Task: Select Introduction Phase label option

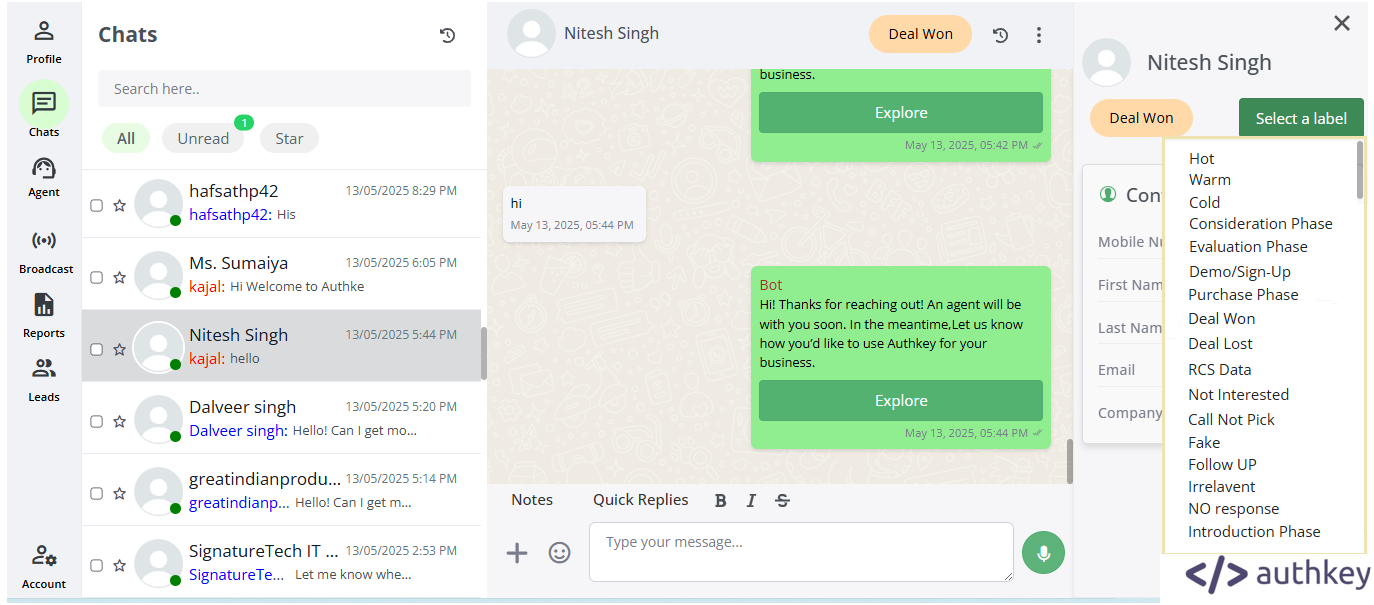Action: coord(1254,532)
